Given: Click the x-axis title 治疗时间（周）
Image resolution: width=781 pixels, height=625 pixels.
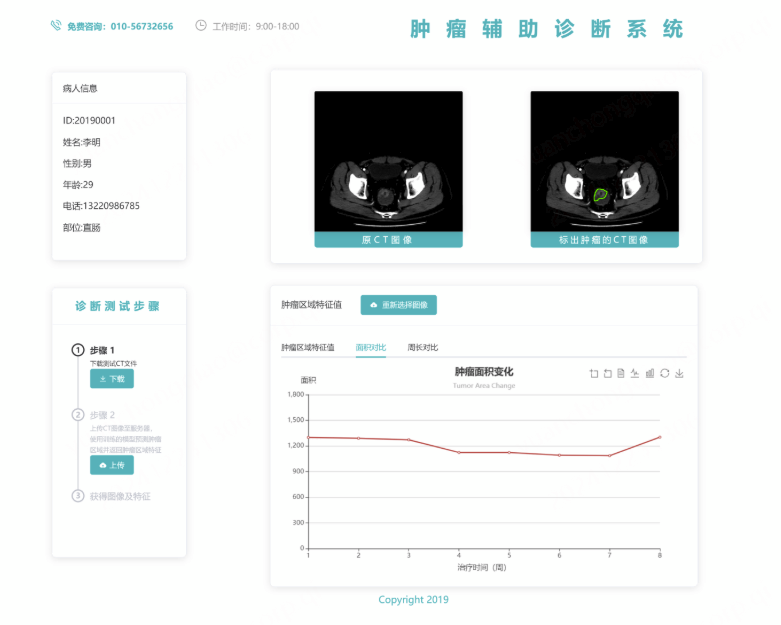Looking at the screenshot, I should point(482,567).
